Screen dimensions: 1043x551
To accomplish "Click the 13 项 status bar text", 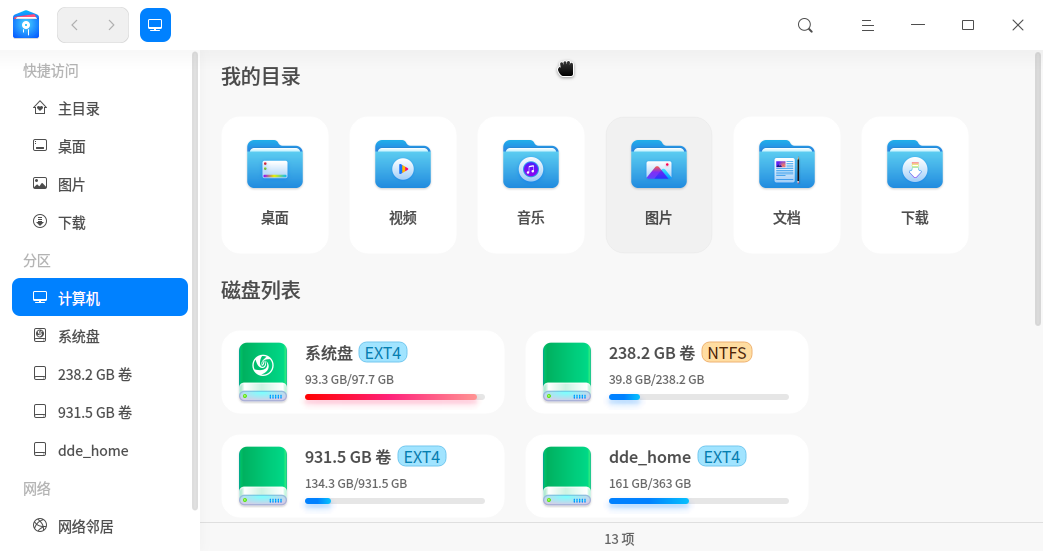I will [619, 538].
